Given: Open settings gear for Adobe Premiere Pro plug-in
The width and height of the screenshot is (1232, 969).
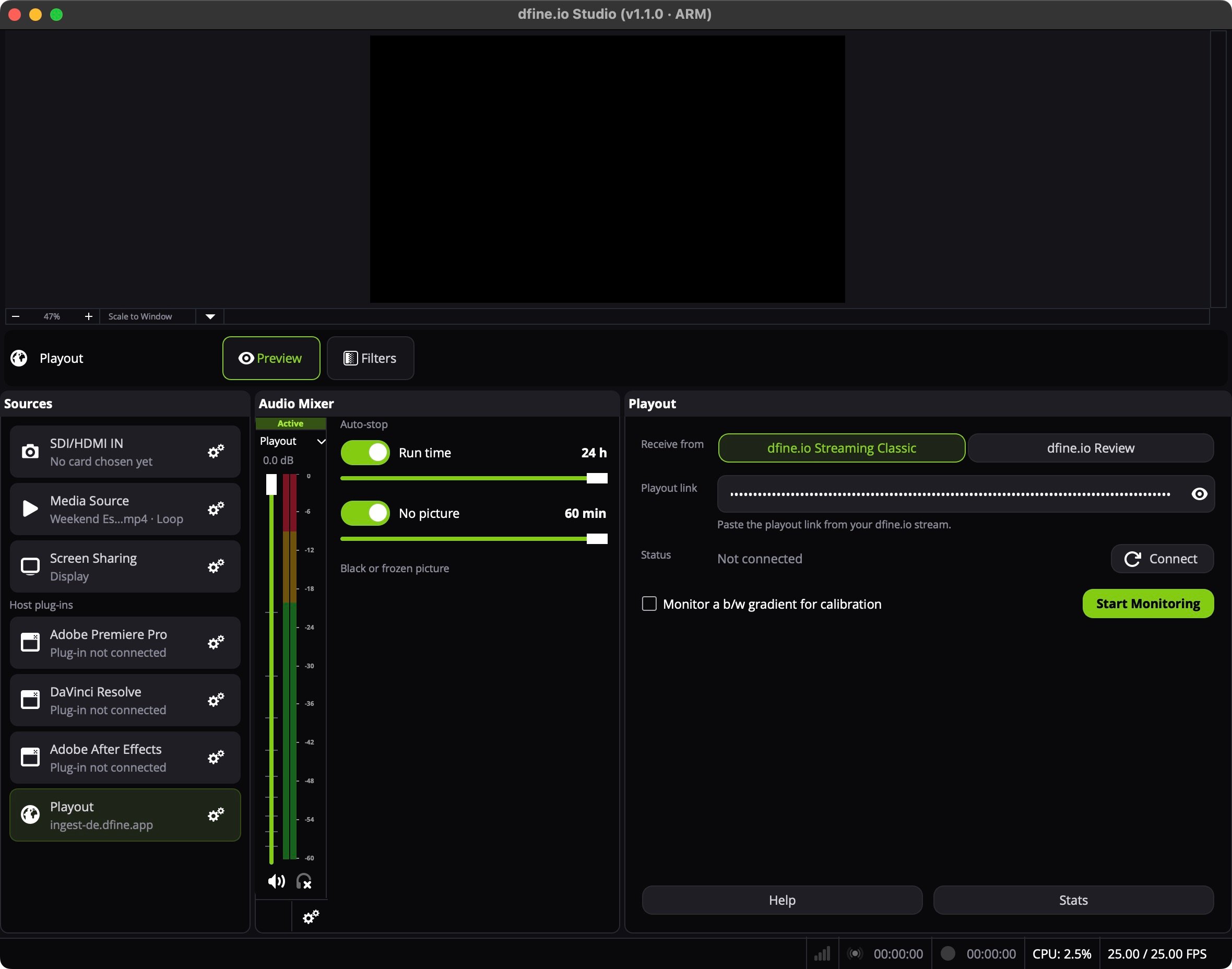Looking at the screenshot, I should tap(216, 643).
